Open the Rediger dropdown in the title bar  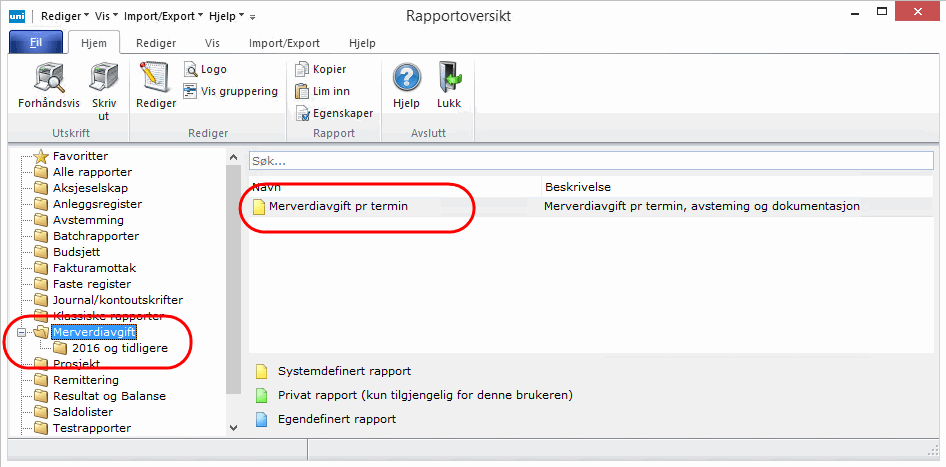pyautogui.click(x=65, y=16)
